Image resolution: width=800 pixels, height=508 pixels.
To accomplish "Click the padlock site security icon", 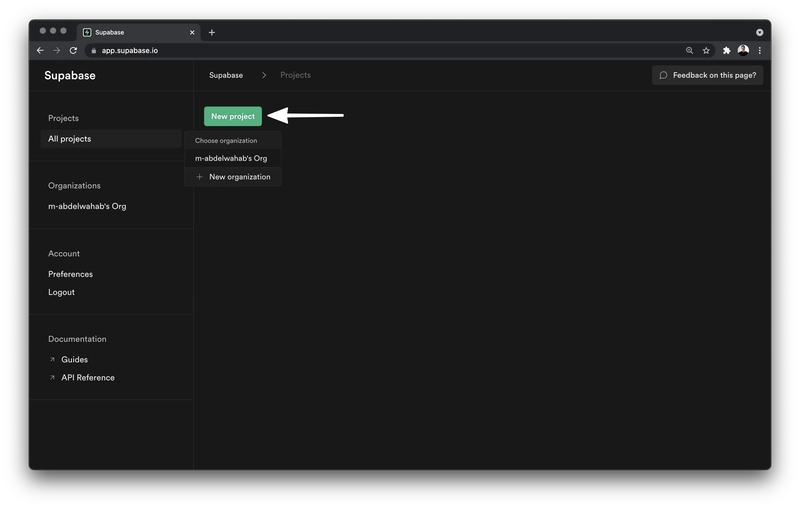I will pos(93,50).
